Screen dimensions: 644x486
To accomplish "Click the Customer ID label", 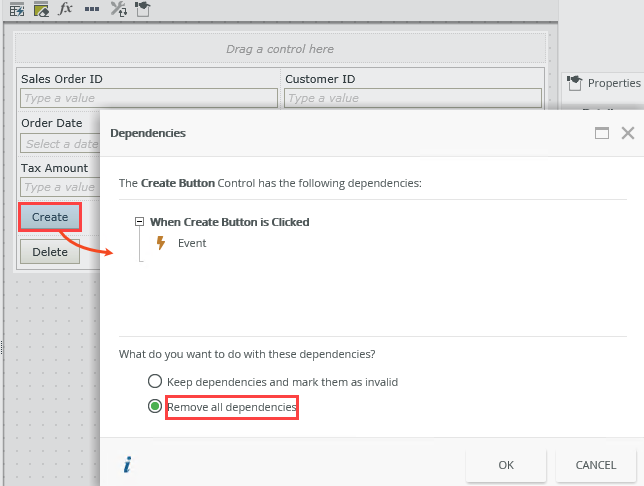I will (320, 79).
